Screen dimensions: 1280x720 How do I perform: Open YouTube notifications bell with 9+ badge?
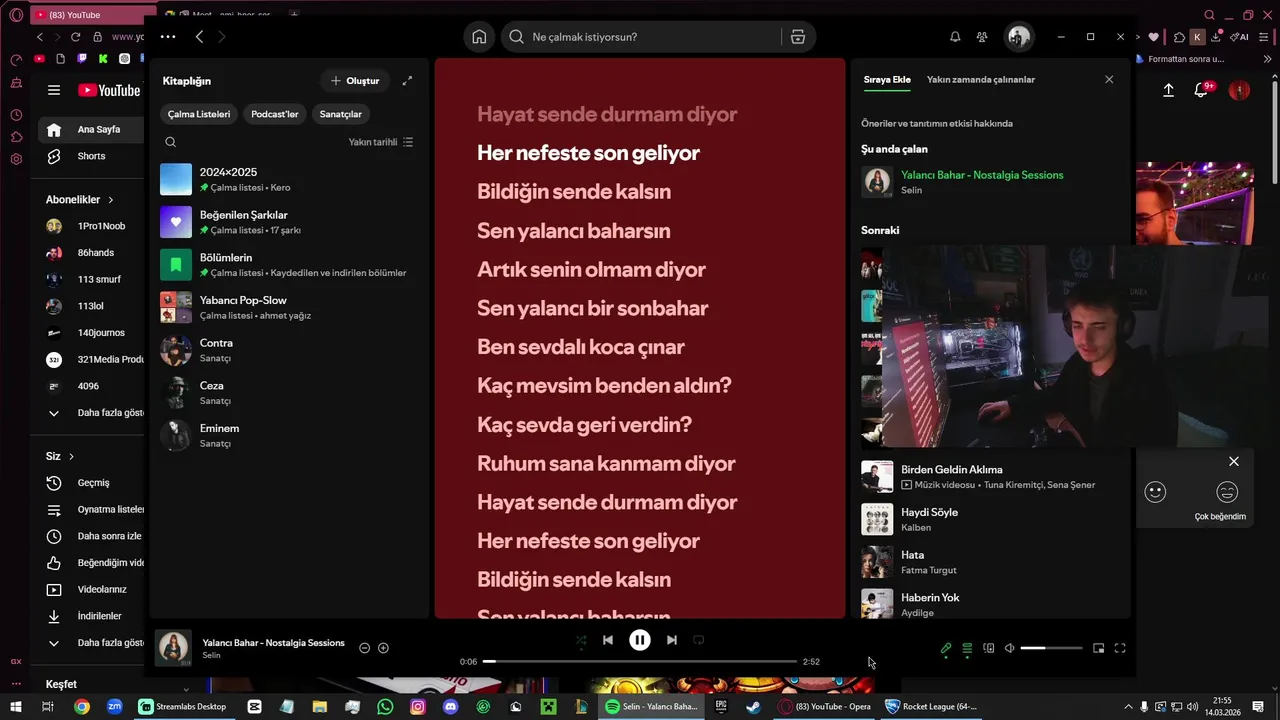tap(1203, 90)
